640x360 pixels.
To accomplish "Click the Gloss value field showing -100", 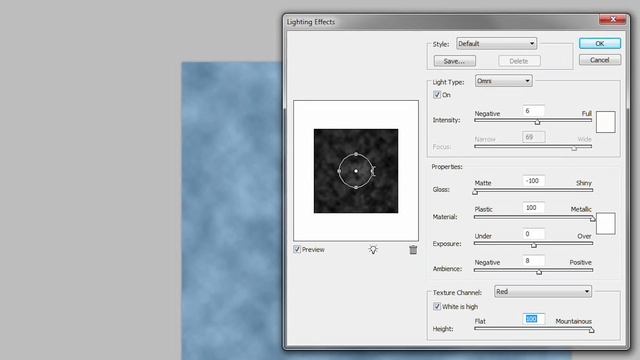I will coord(533,181).
